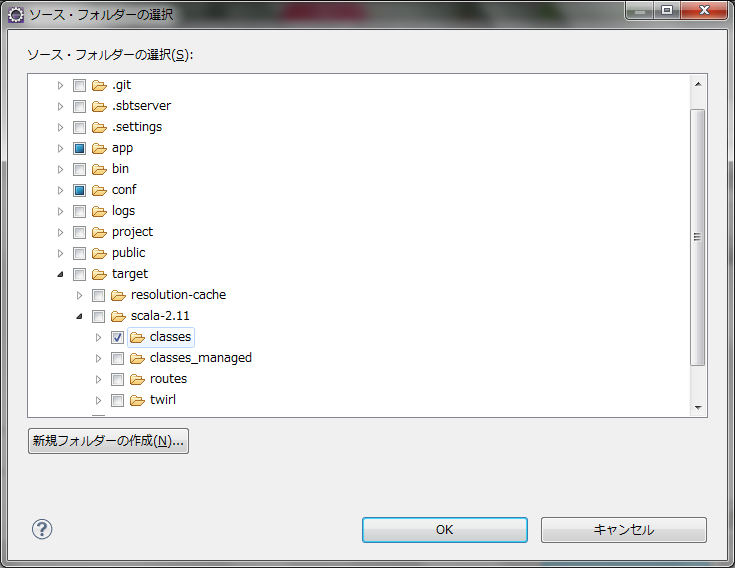Collapse the scala-2.11 folder node
The width and height of the screenshot is (735, 568).
(79, 316)
